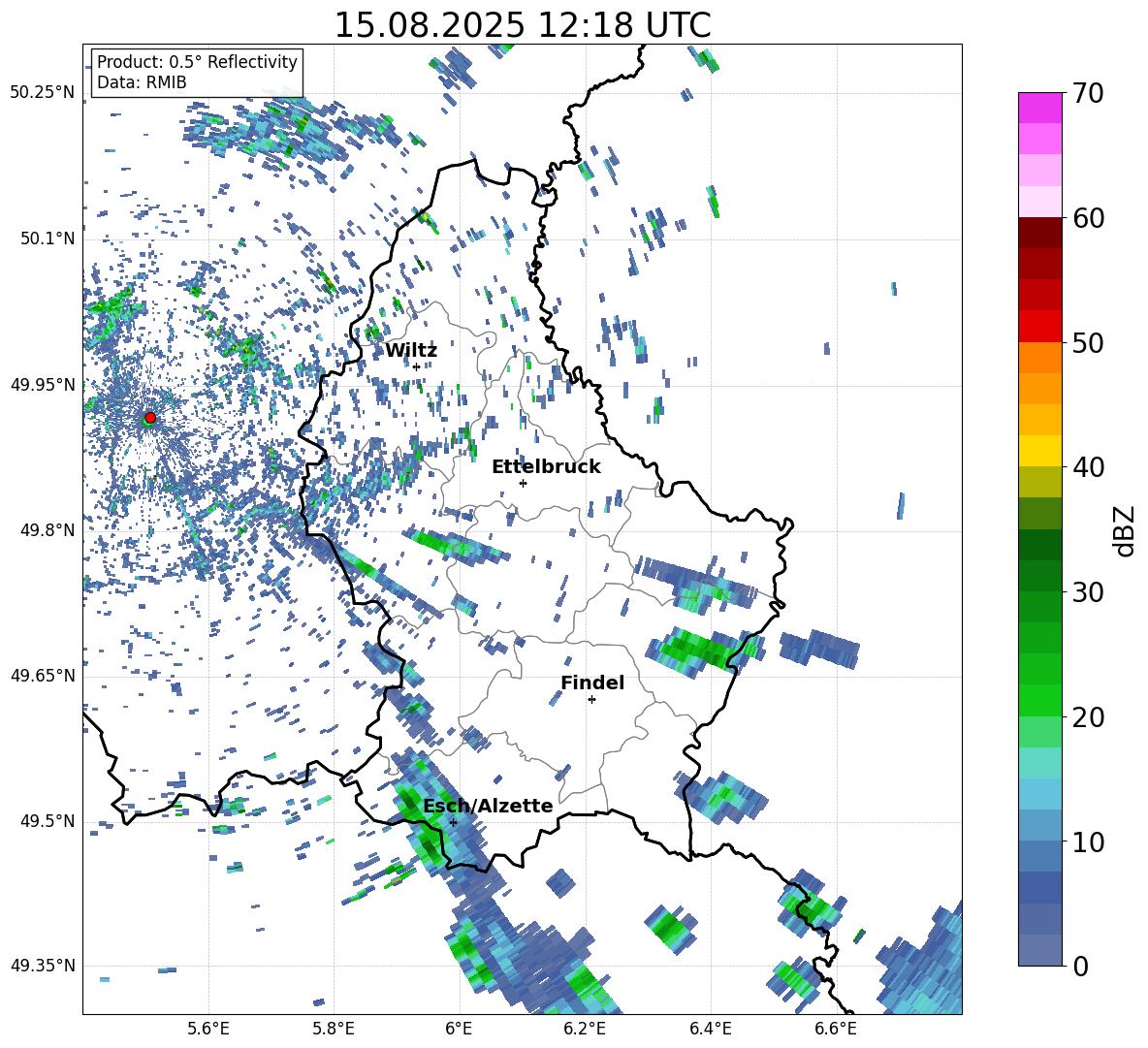The width and height of the screenshot is (1148, 1048).
Task: Click the 49.8°N latitude label
Action: coord(47,530)
